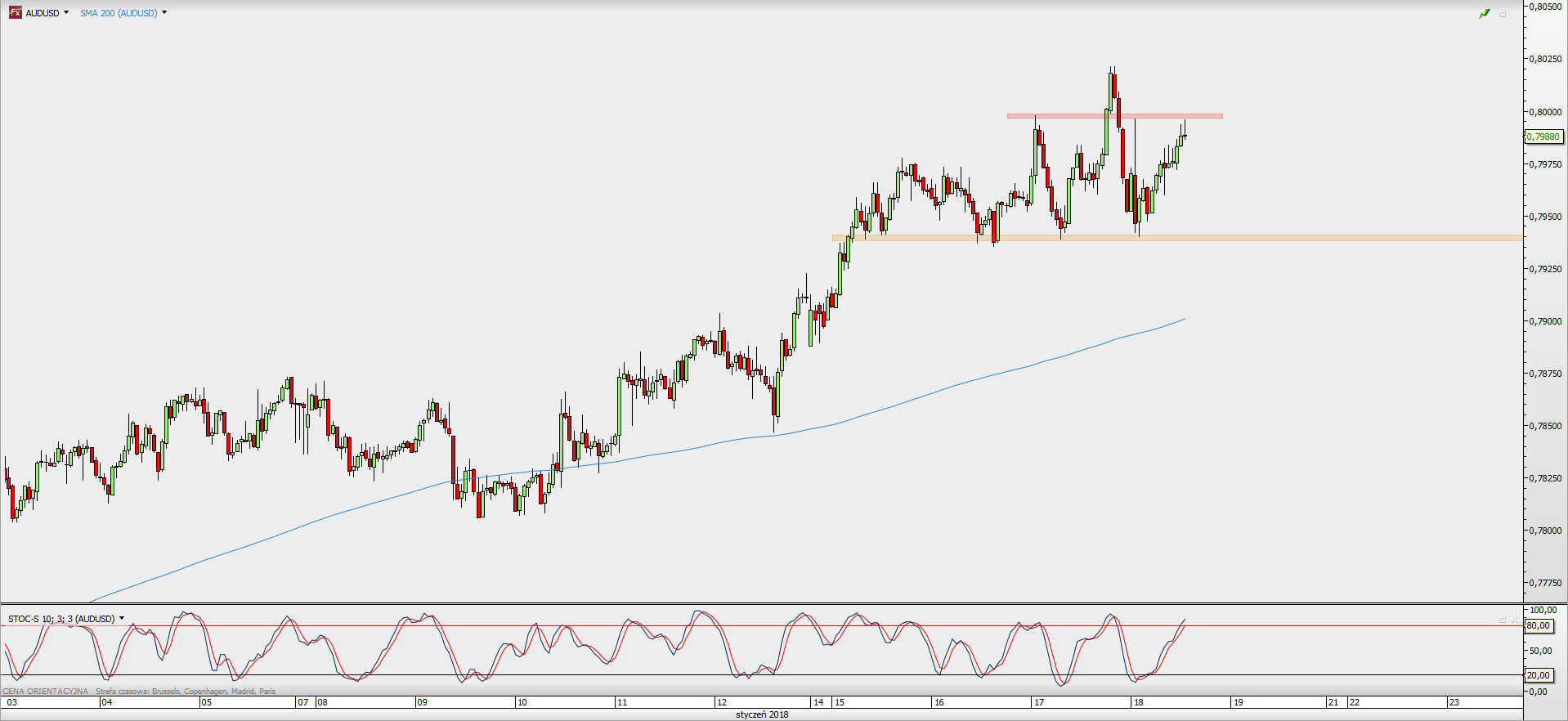1568x721 pixels.
Task: Click the 0,80500 price axis label
Action: click(1545, 7)
